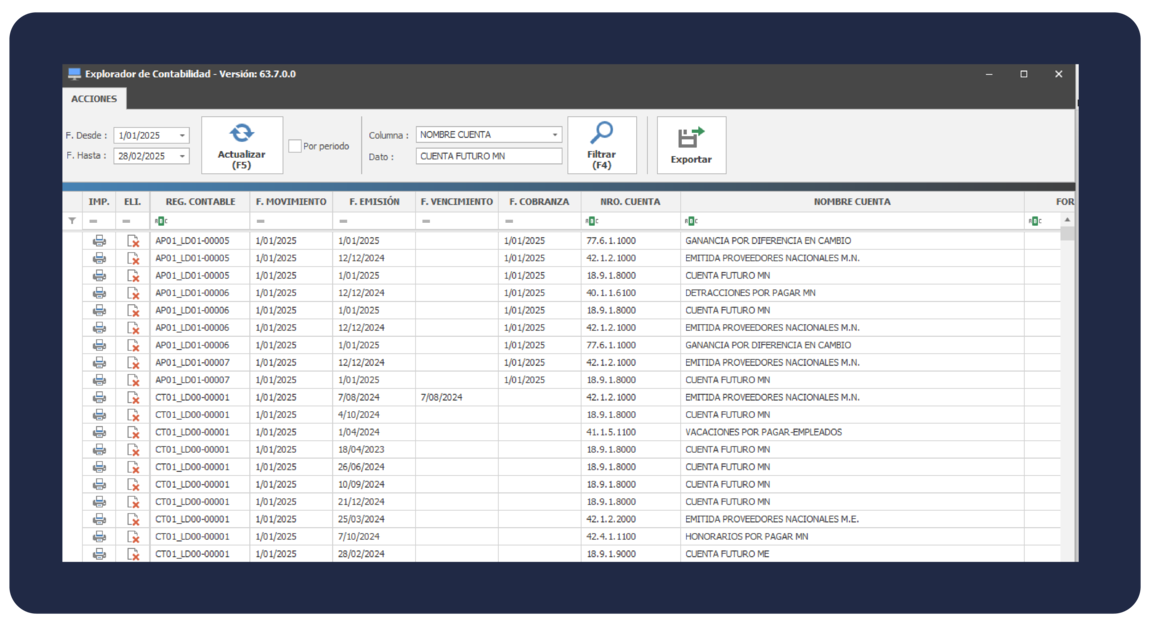Screen dimensions: 1151x626
Task: Delete the HONORARIOS POR PAGAR MN row
Action: (133, 537)
